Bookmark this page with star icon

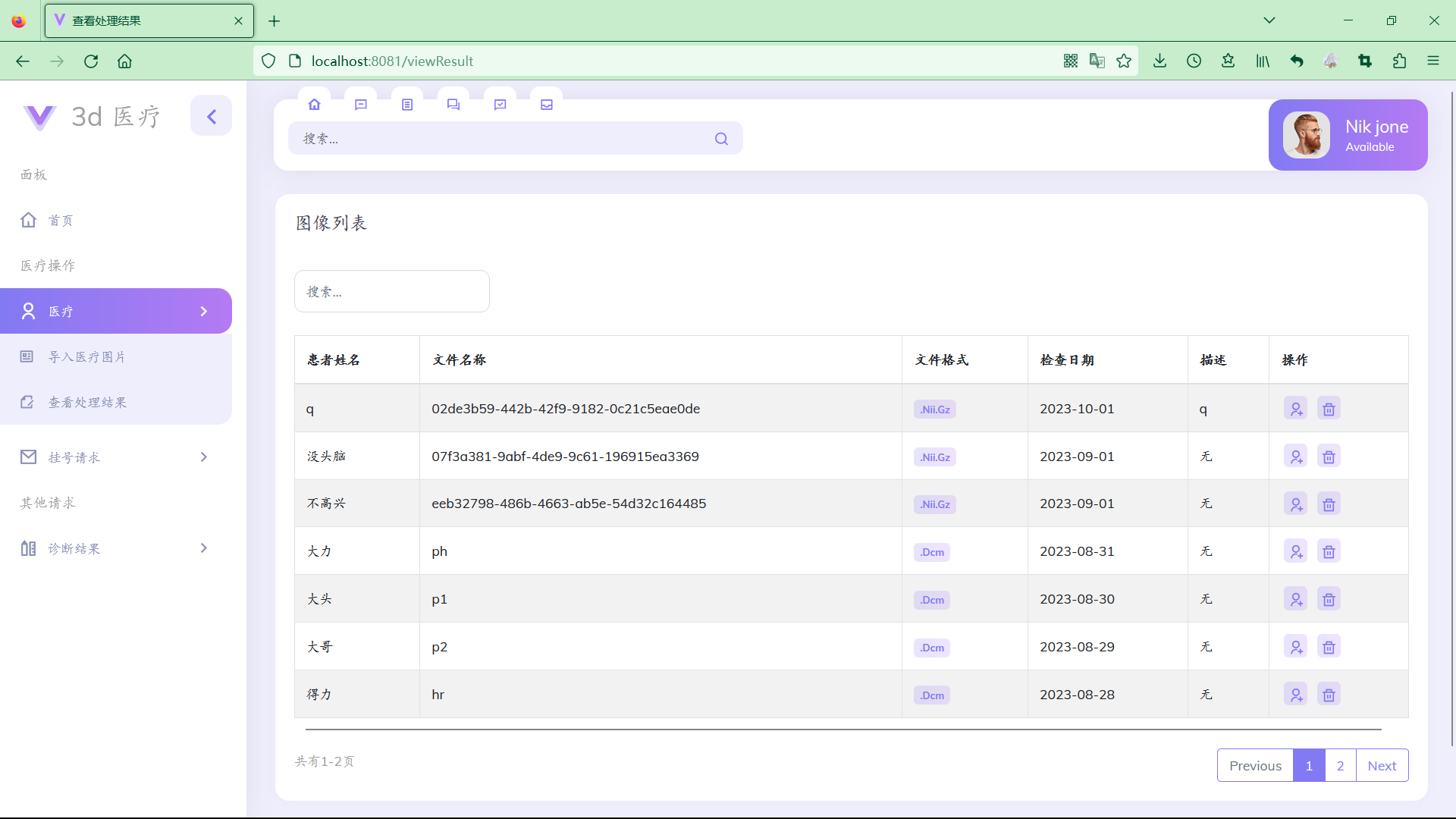click(1124, 61)
